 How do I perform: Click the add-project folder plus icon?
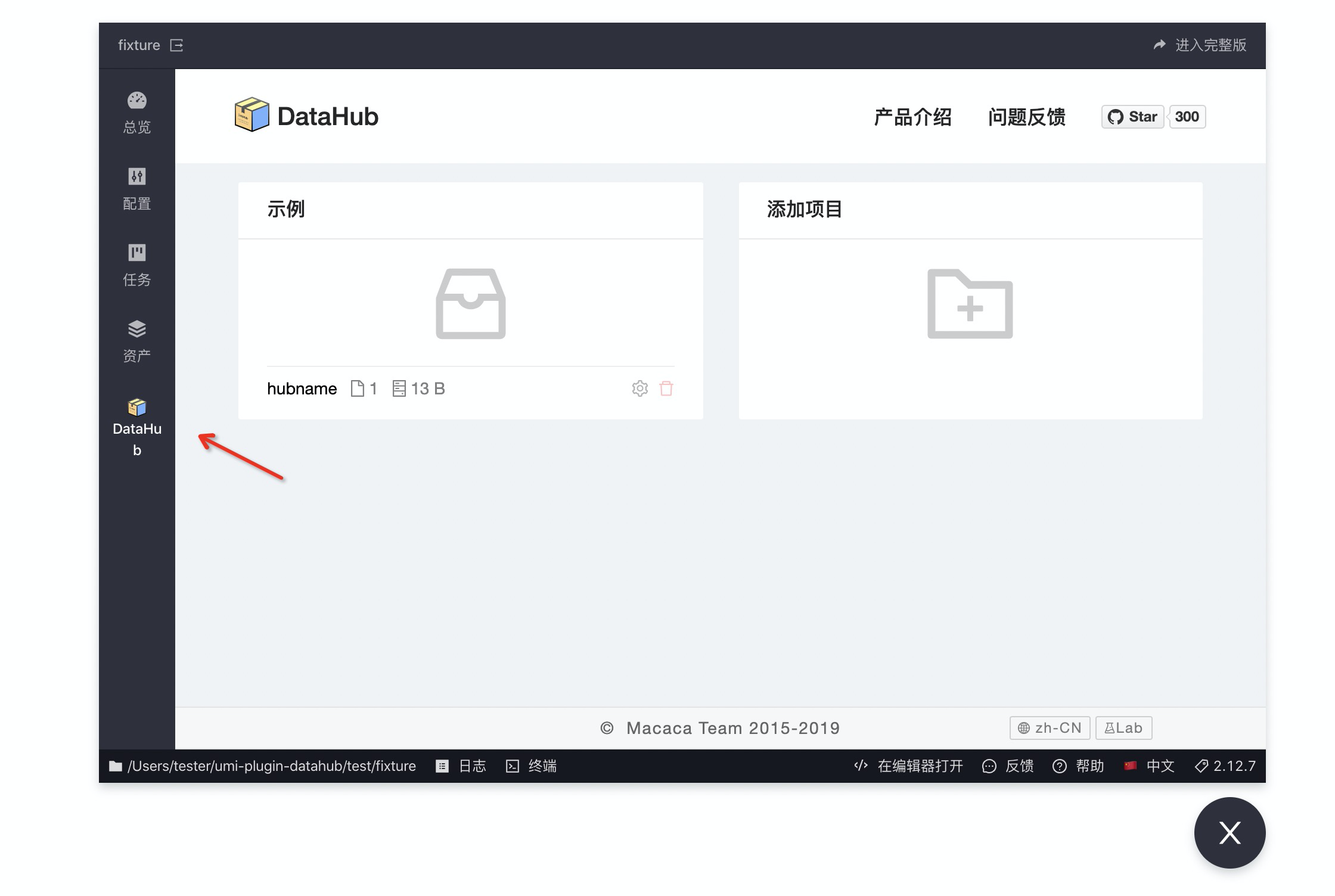(x=970, y=304)
